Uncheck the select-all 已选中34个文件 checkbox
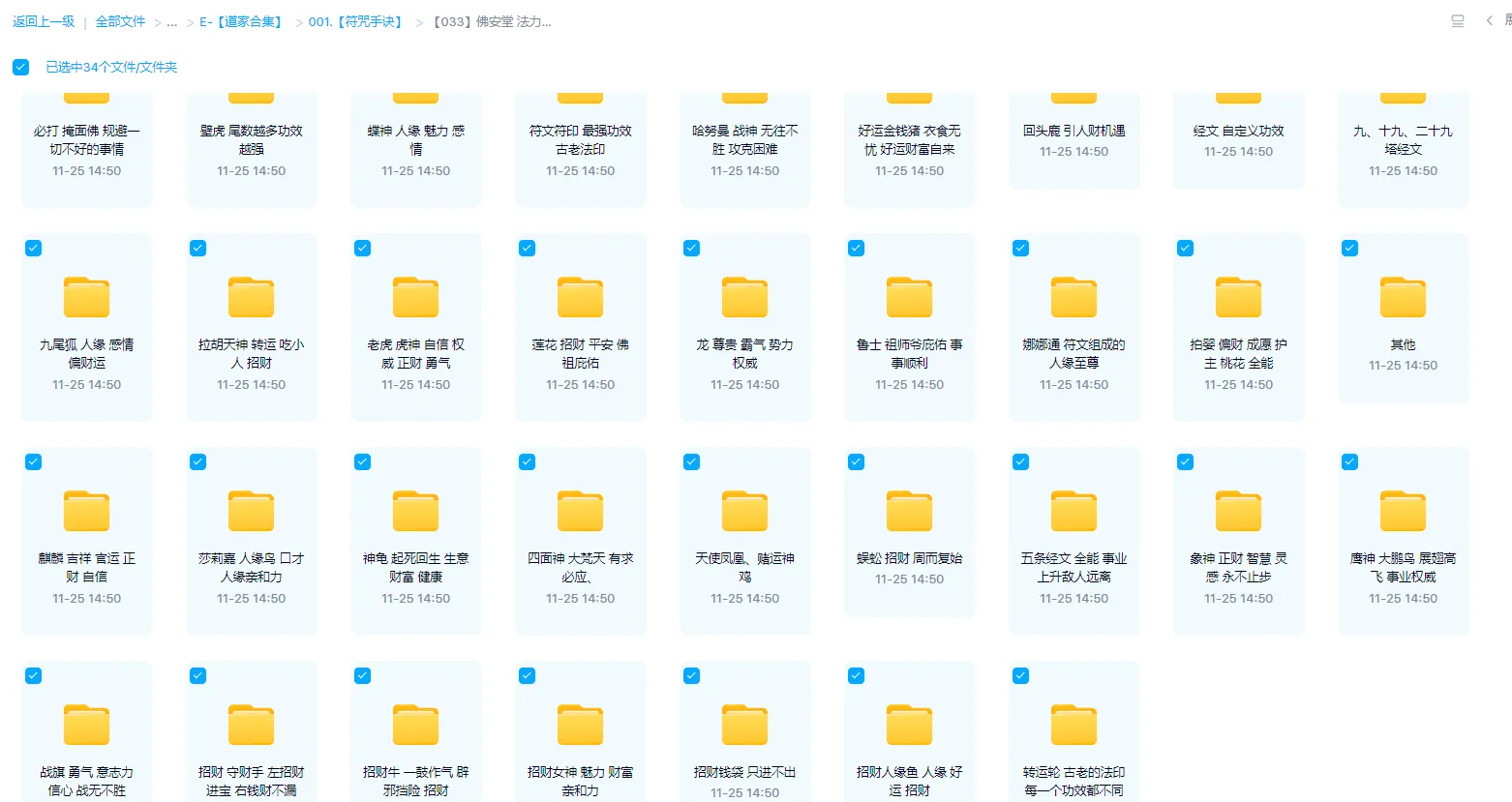Image resolution: width=1512 pixels, height=802 pixels. (20, 67)
